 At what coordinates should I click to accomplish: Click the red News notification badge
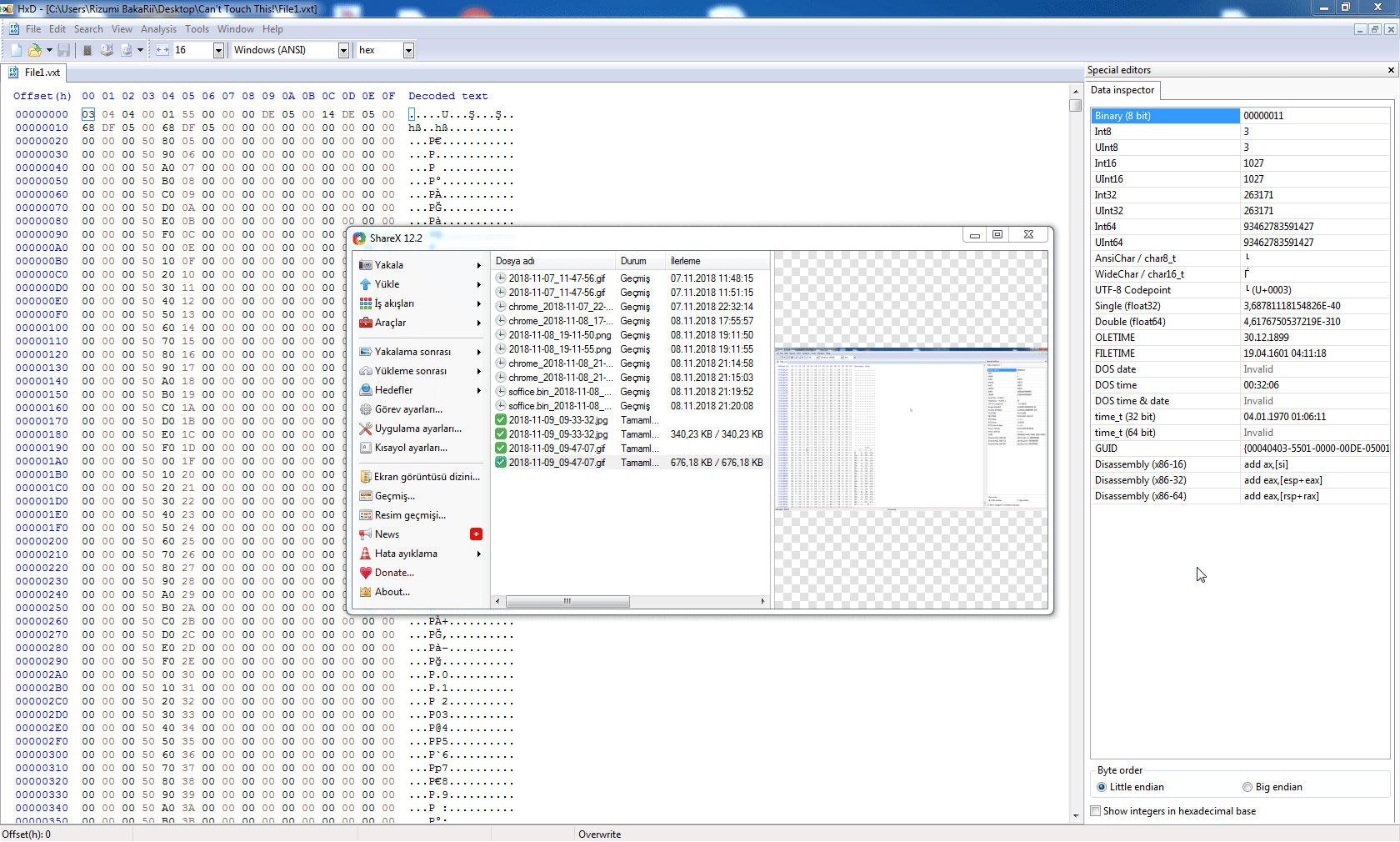477,534
